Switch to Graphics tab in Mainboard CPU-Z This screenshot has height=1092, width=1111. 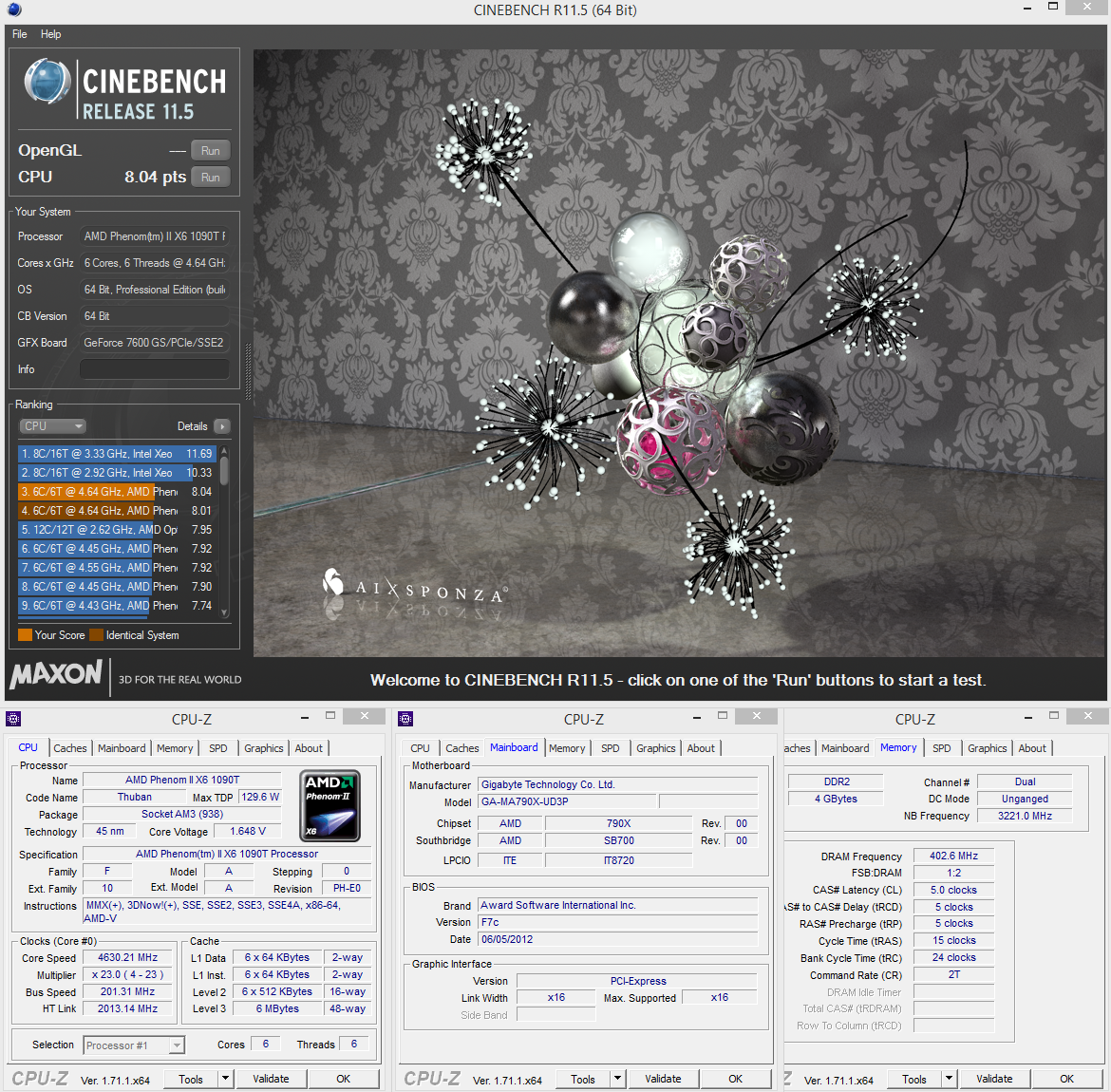click(x=655, y=748)
